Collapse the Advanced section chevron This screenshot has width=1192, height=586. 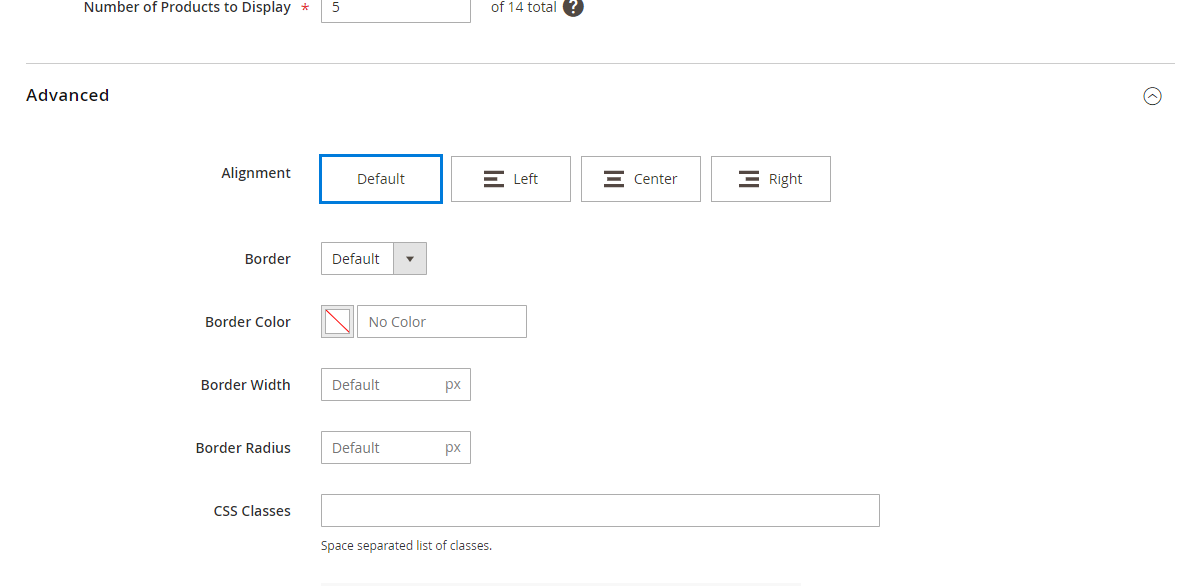(x=1152, y=97)
